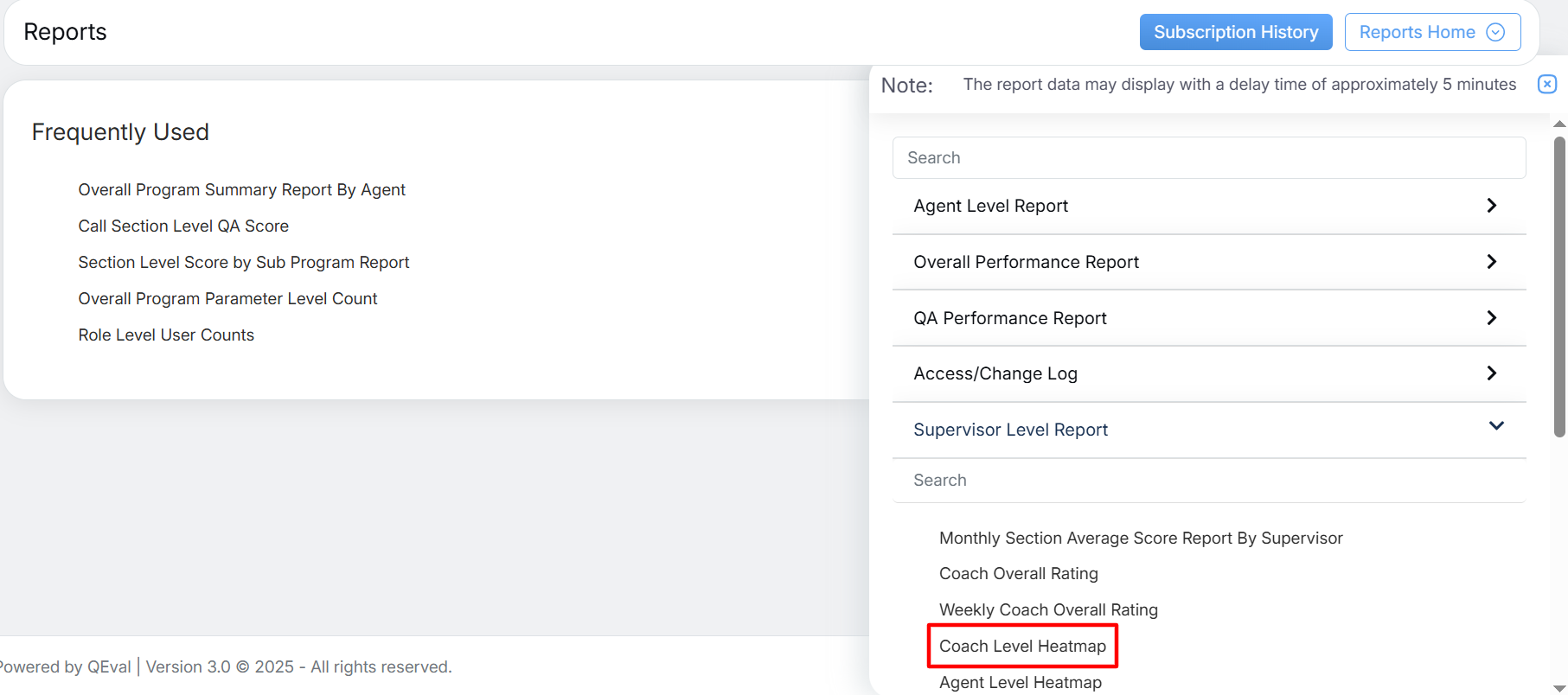Open Overall Program Summary Report By Agent
The width and height of the screenshot is (1568, 695).
coord(241,190)
